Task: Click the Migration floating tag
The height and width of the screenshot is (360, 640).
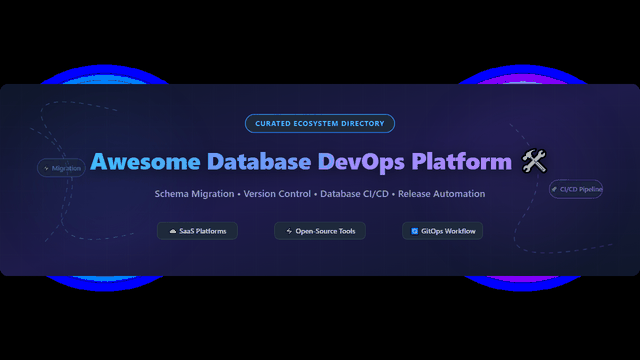Action: [61, 168]
